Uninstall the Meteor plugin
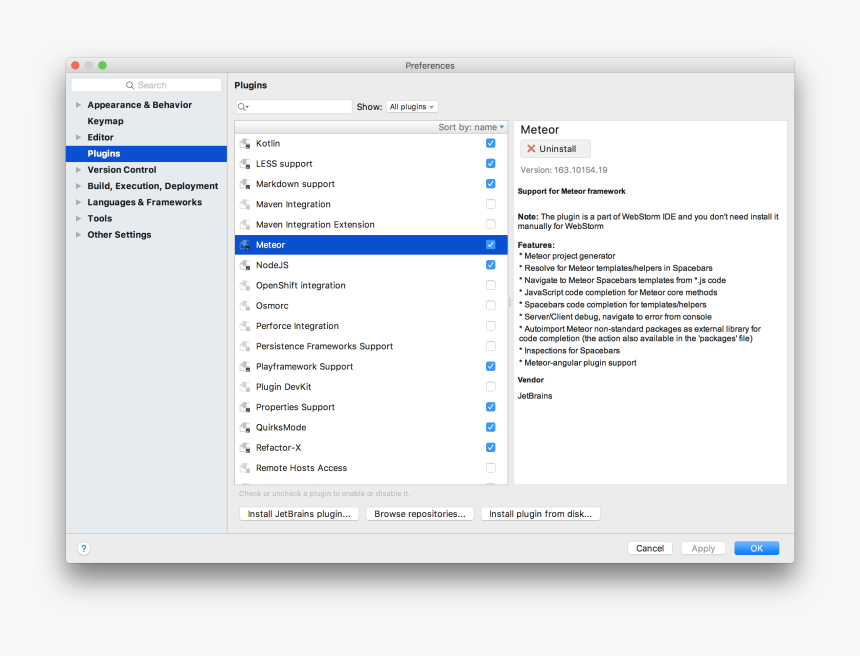Image resolution: width=860 pixels, height=656 pixels. click(x=555, y=149)
